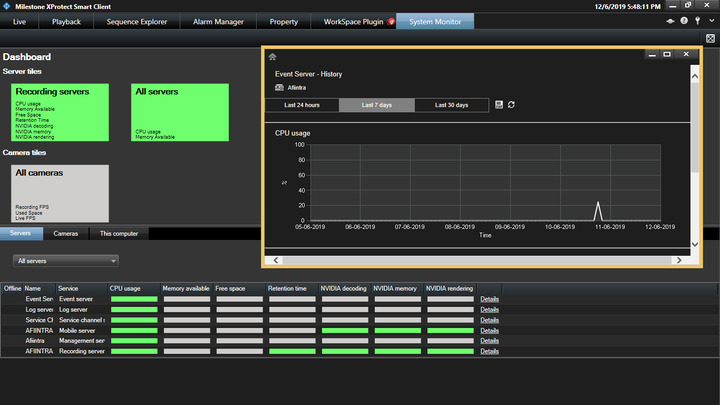
Task: Click the CPU usage bar for the Mobile server
Action: coord(134,330)
